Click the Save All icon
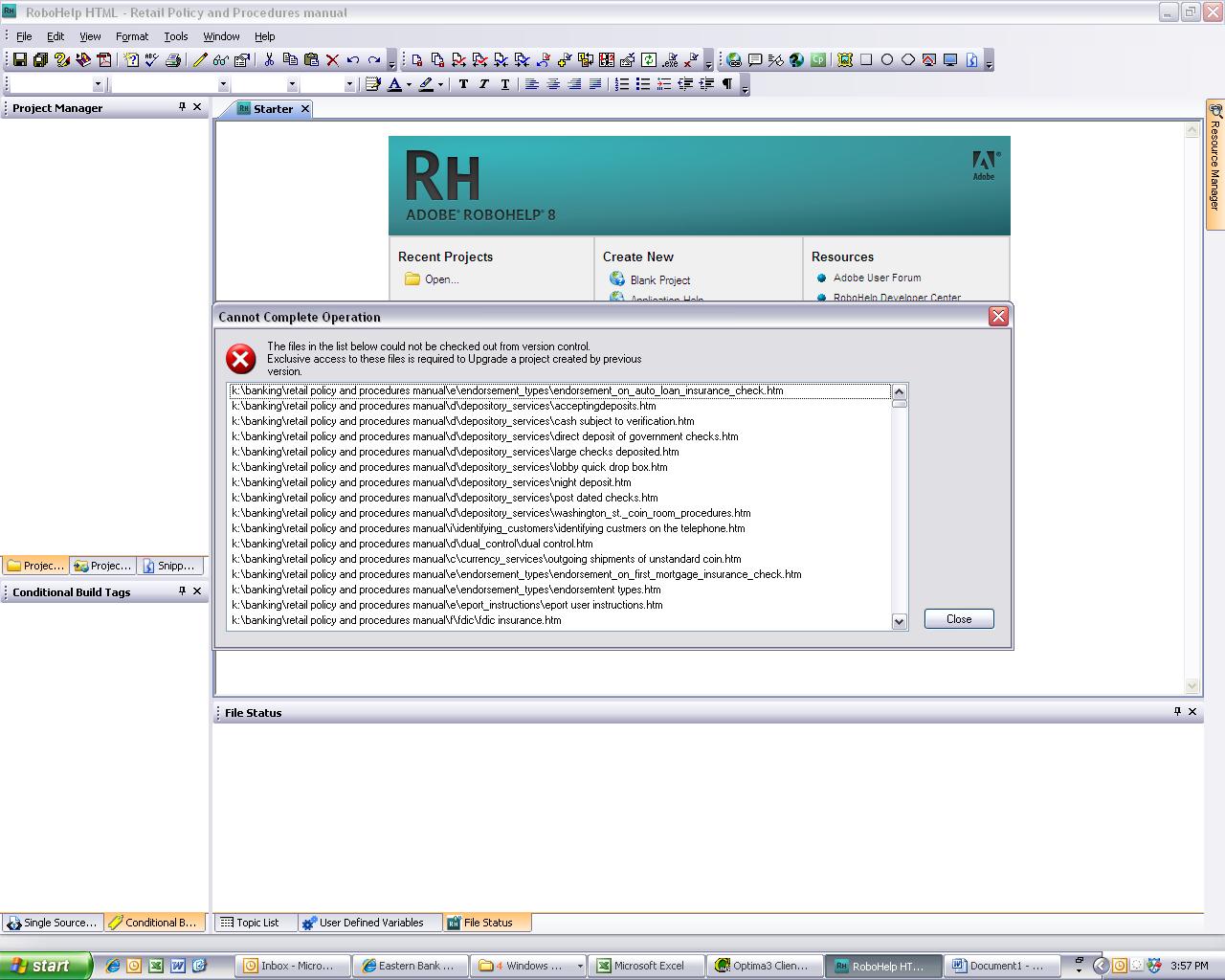This screenshot has width=1225, height=980. click(x=40, y=59)
